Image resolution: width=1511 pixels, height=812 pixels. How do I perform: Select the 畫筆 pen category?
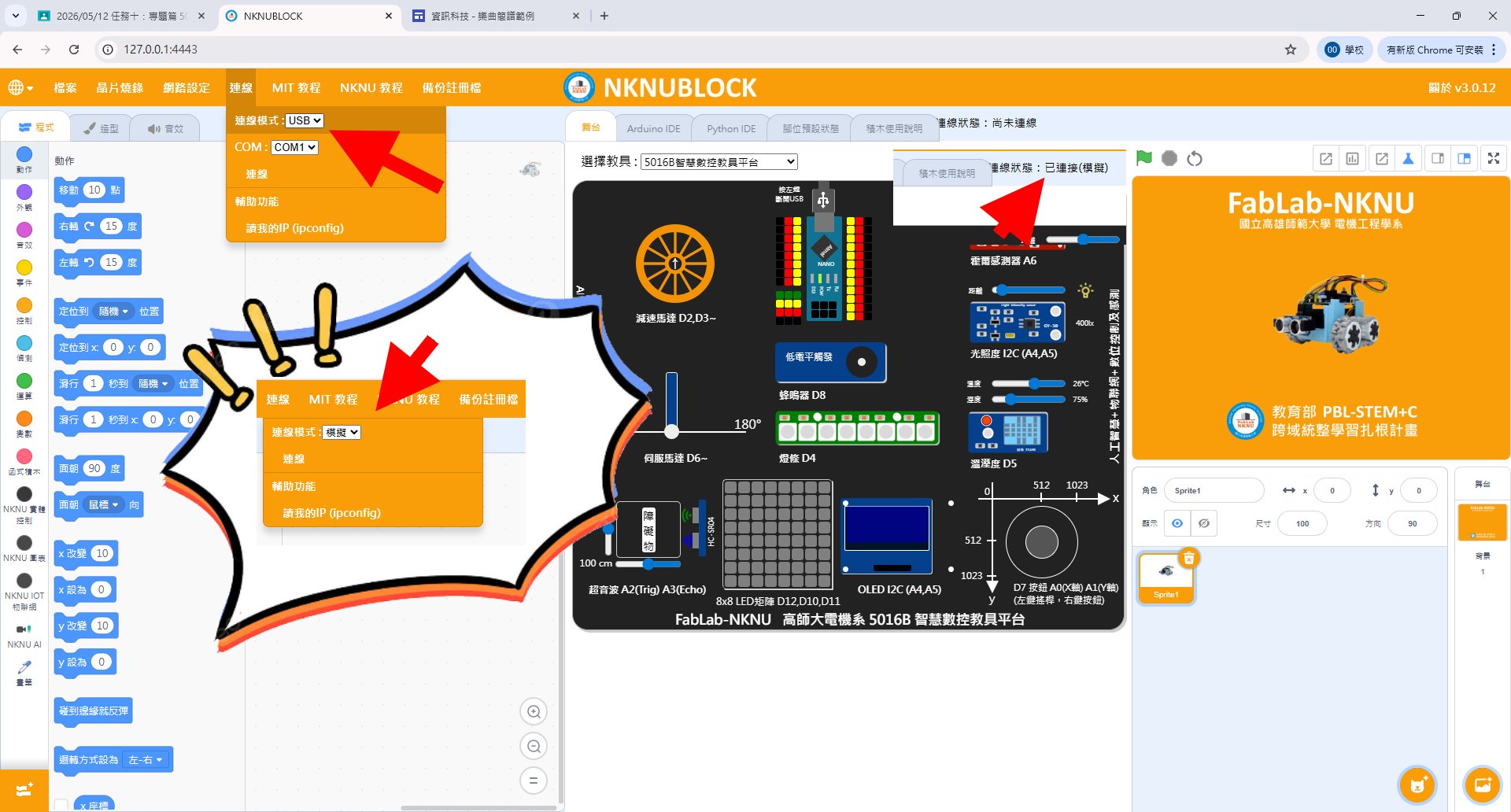[24, 674]
